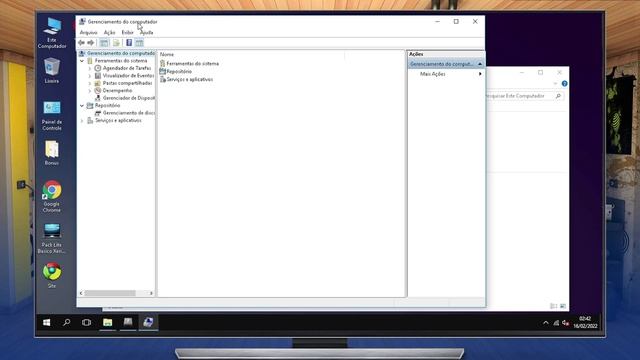Collapse the Gerenciamento do comput... actions section
This screenshot has height=360, width=640.
(x=480, y=64)
